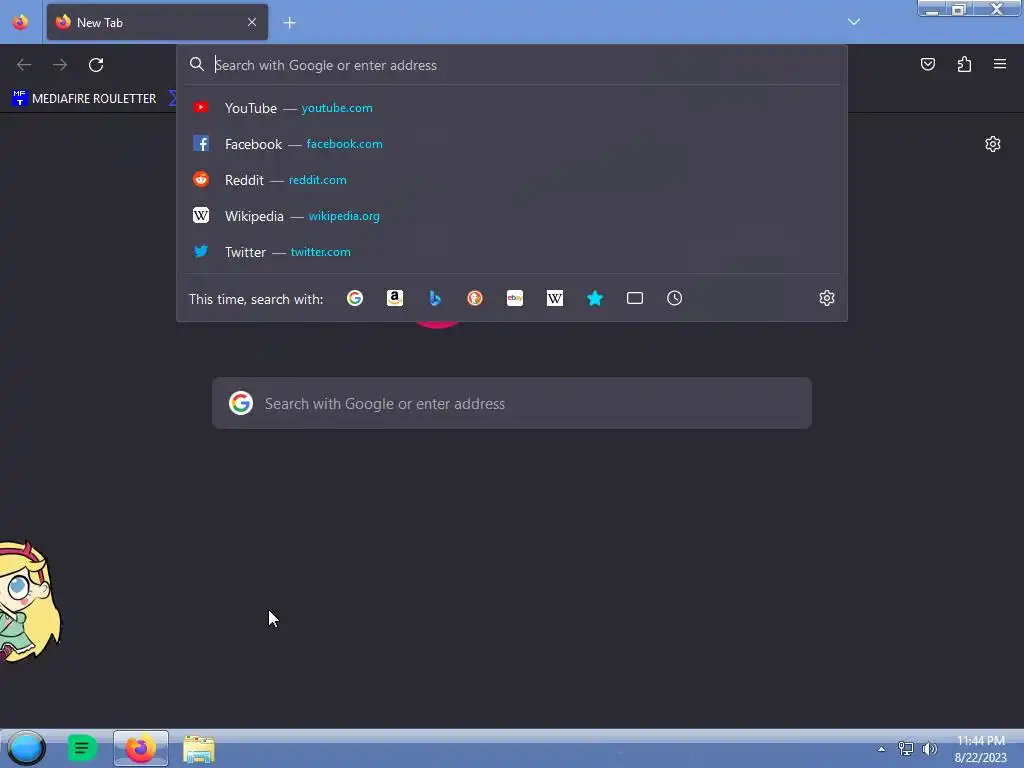The image size is (1024, 768).
Task: Click the Firefox taskbar button
Action: [140, 748]
